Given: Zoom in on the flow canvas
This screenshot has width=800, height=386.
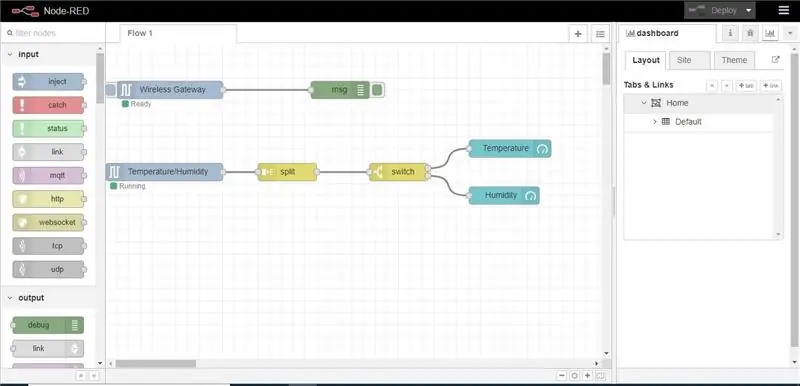Looking at the screenshot, I should click(x=587, y=375).
